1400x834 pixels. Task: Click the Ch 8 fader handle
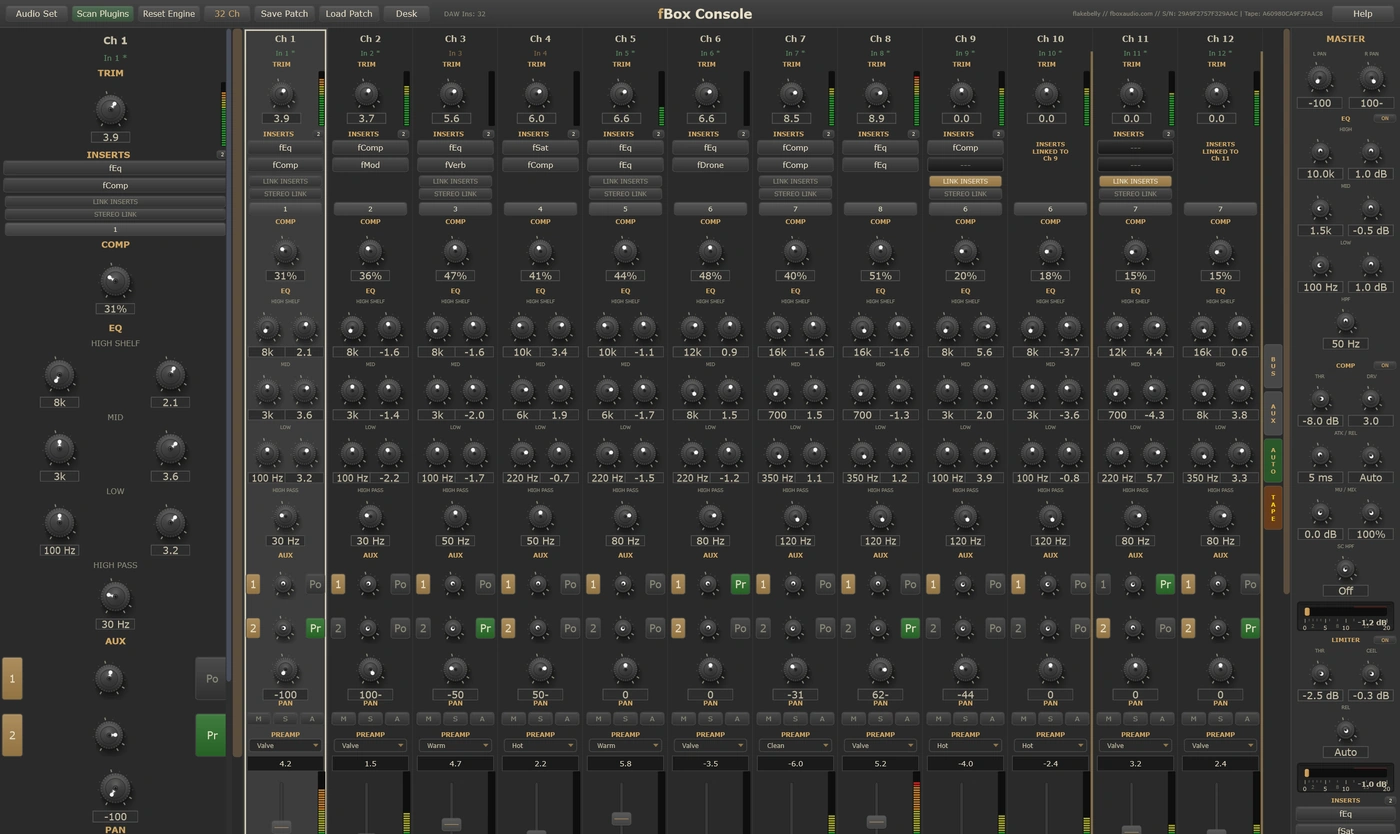pyautogui.click(x=876, y=821)
